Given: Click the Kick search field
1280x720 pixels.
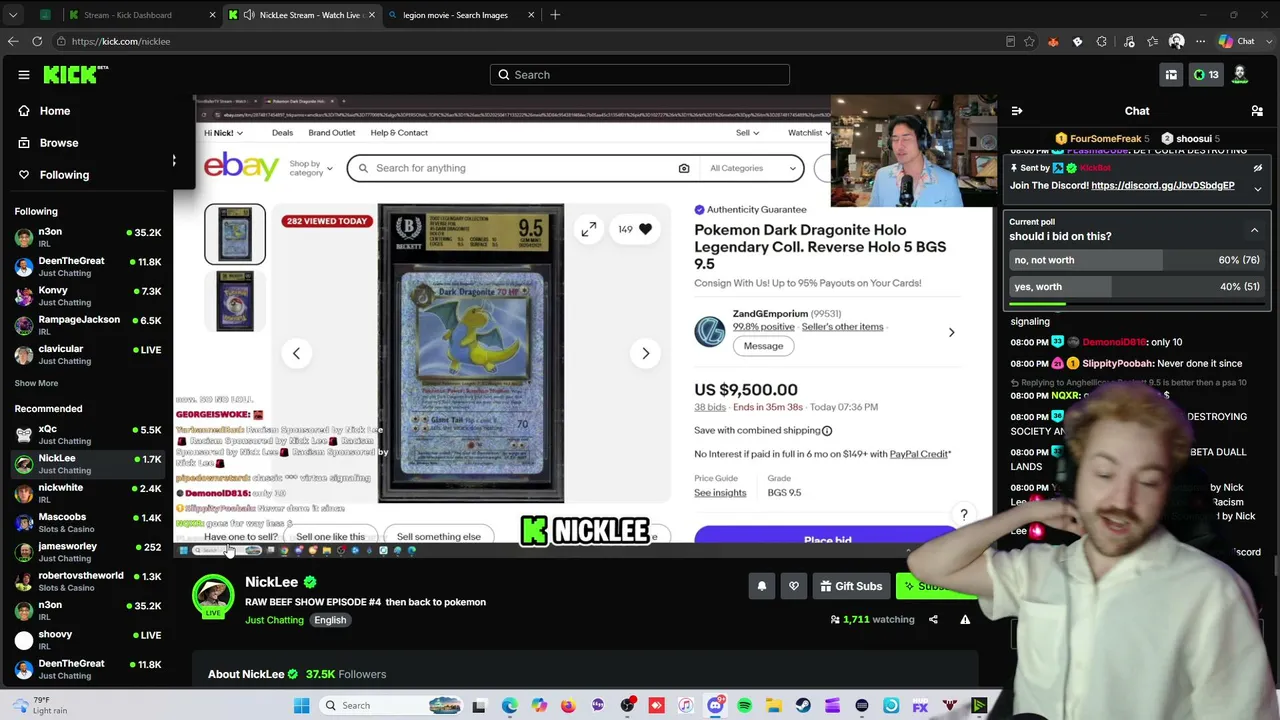Looking at the screenshot, I should [640, 75].
